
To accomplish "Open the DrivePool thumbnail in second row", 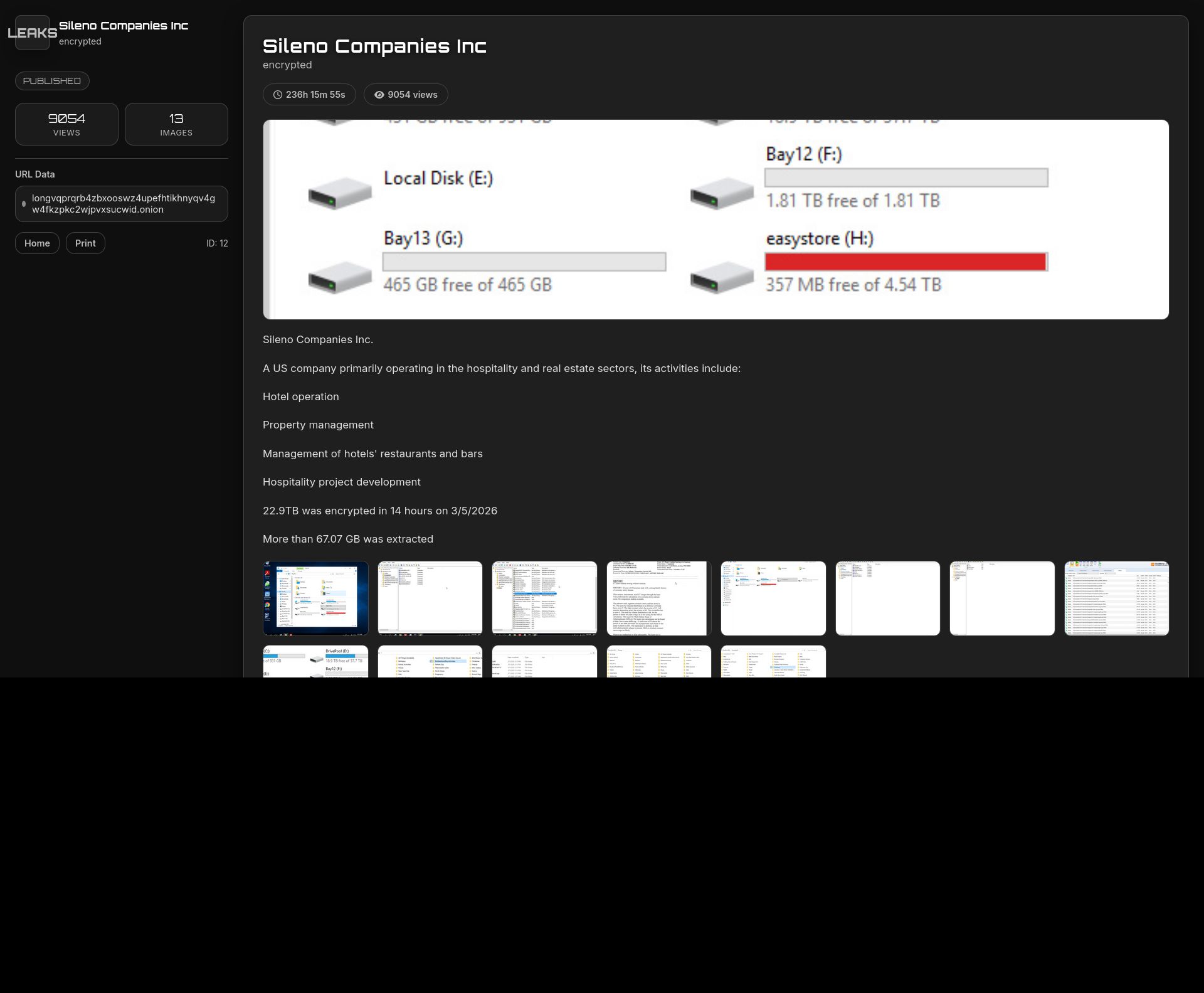I will [315, 661].
